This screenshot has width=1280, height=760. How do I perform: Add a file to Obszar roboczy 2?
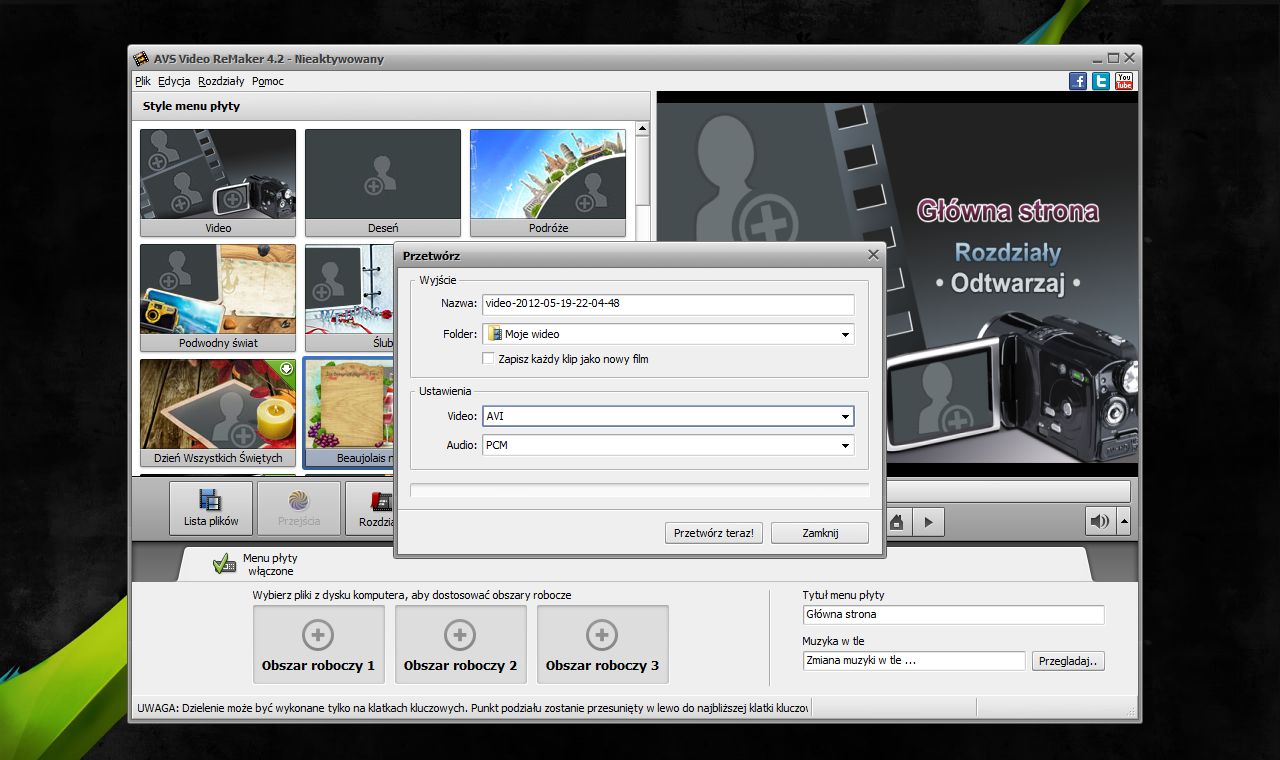tap(460, 644)
